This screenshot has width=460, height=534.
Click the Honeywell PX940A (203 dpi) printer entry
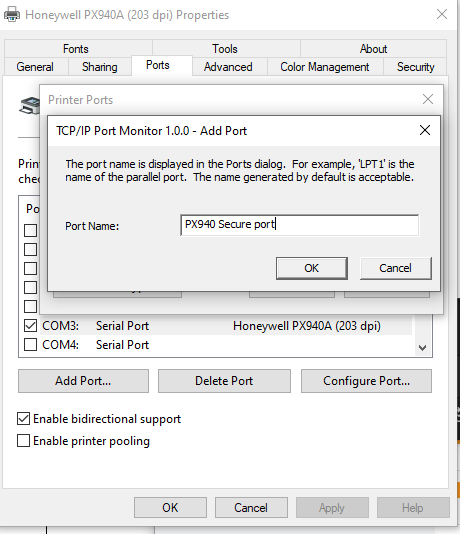click(x=307, y=326)
